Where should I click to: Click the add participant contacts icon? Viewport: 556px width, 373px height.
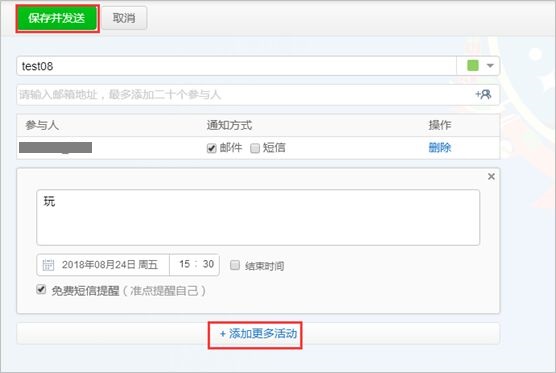coord(483,94)
